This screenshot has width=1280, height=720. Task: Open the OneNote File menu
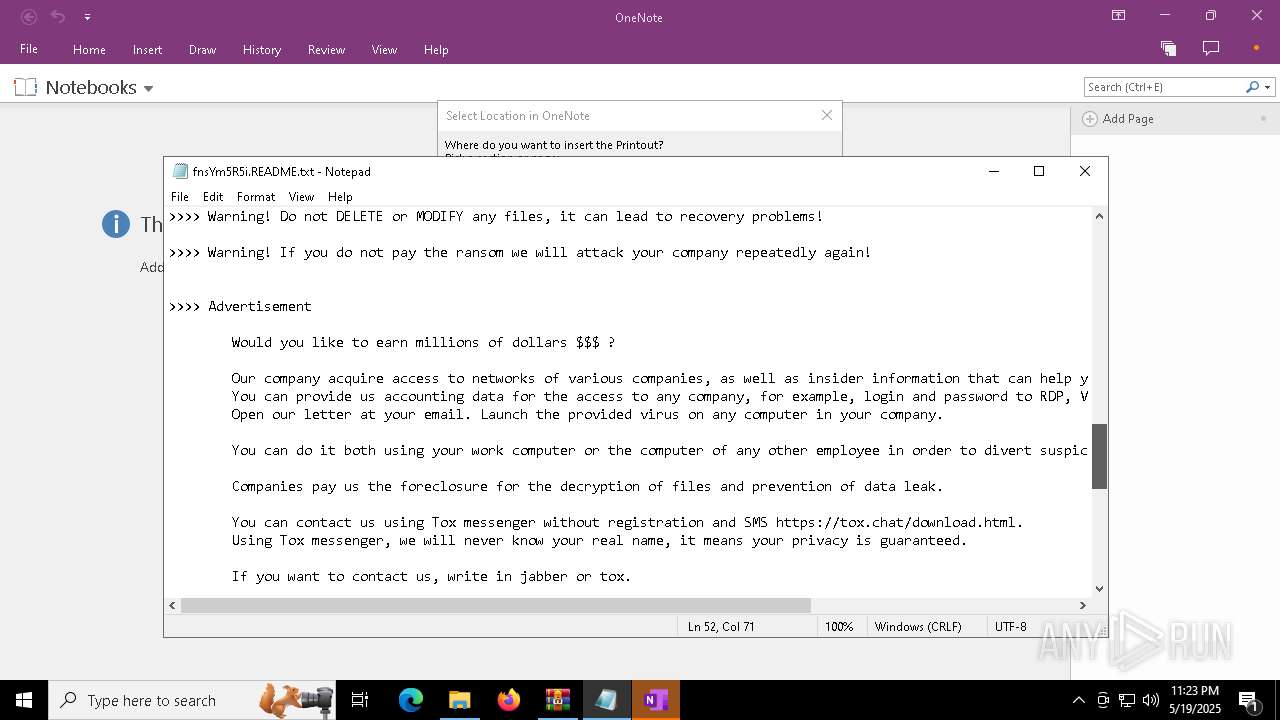pos(29,49)
